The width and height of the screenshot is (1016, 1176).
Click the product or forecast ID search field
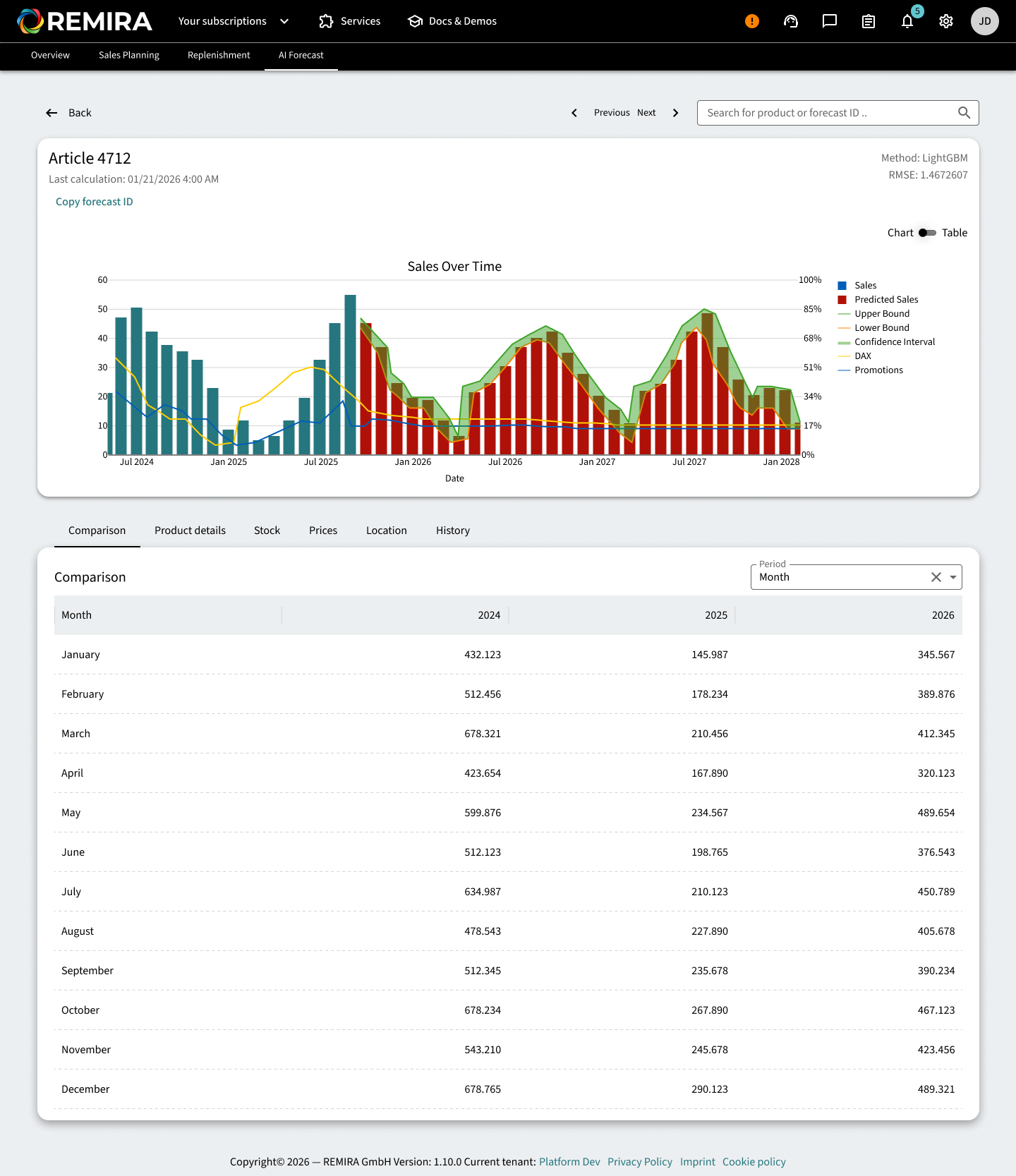tap(825, 113)
